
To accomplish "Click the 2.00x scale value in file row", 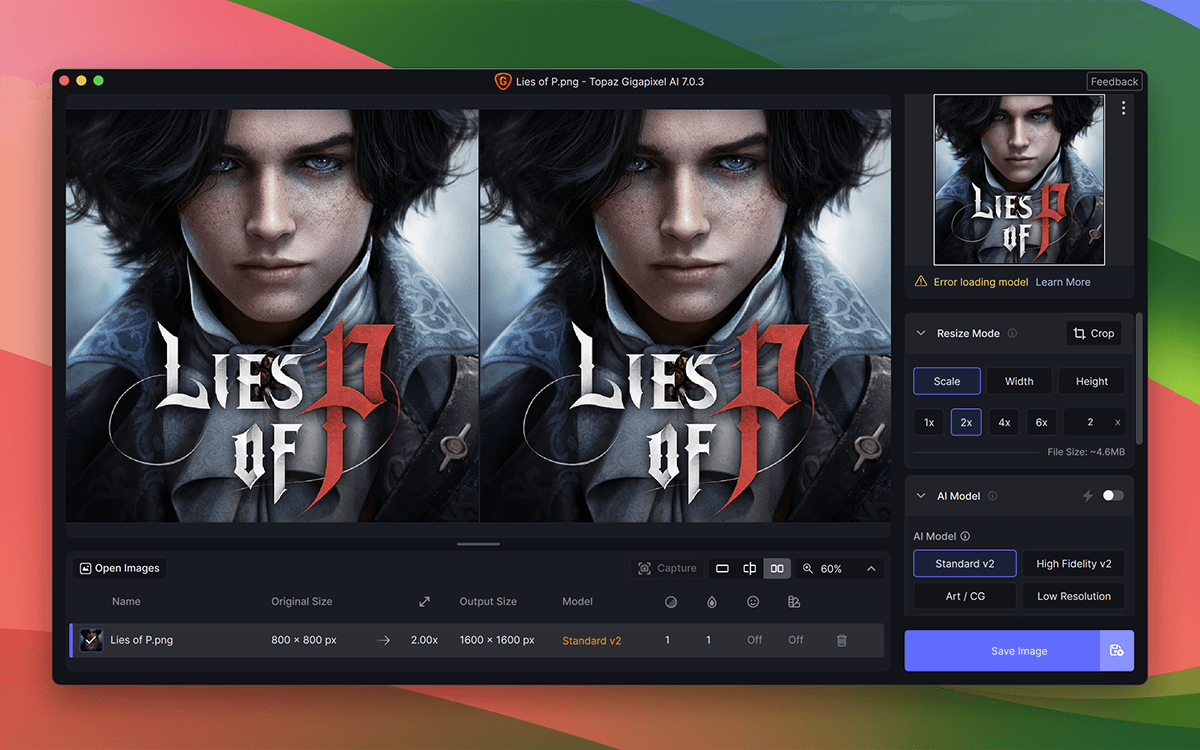I will [x=424, y=640].
